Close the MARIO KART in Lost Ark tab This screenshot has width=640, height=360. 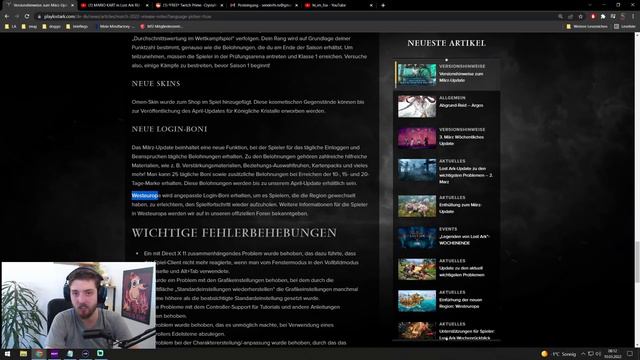tap(147, 5)
